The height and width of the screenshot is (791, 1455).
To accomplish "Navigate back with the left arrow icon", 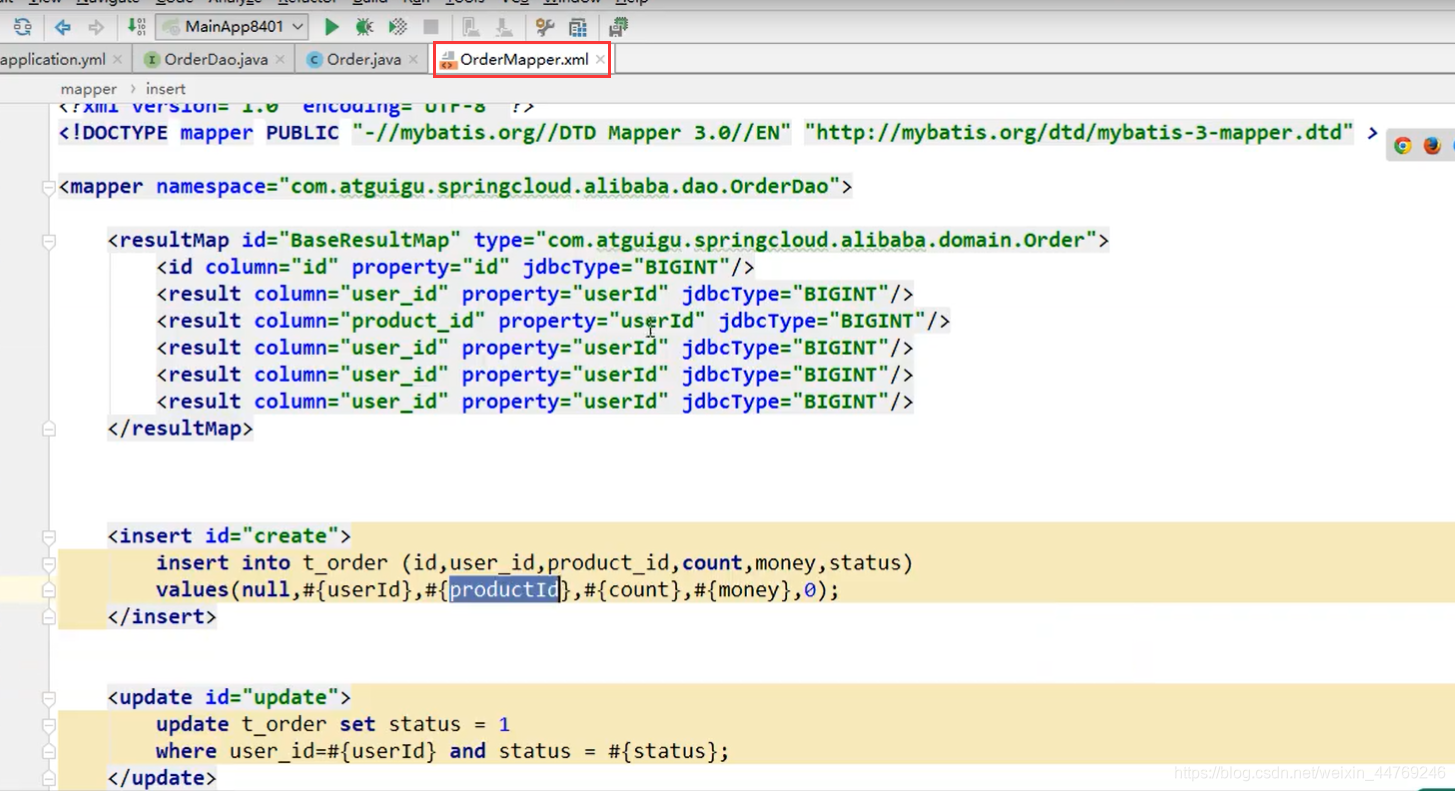I will pos(63,27).
